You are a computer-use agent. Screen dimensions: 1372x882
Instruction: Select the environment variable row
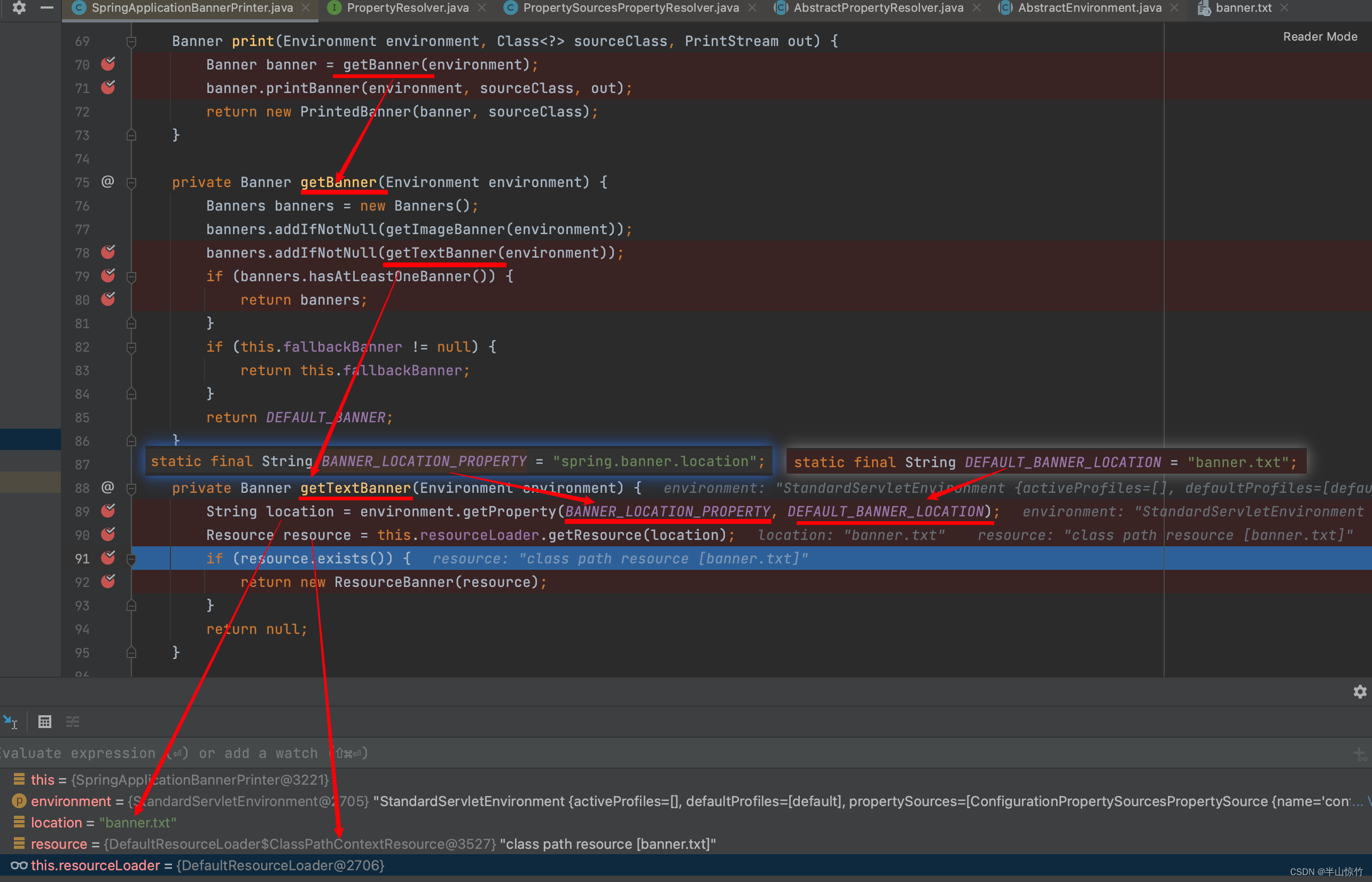click(685, 801)
